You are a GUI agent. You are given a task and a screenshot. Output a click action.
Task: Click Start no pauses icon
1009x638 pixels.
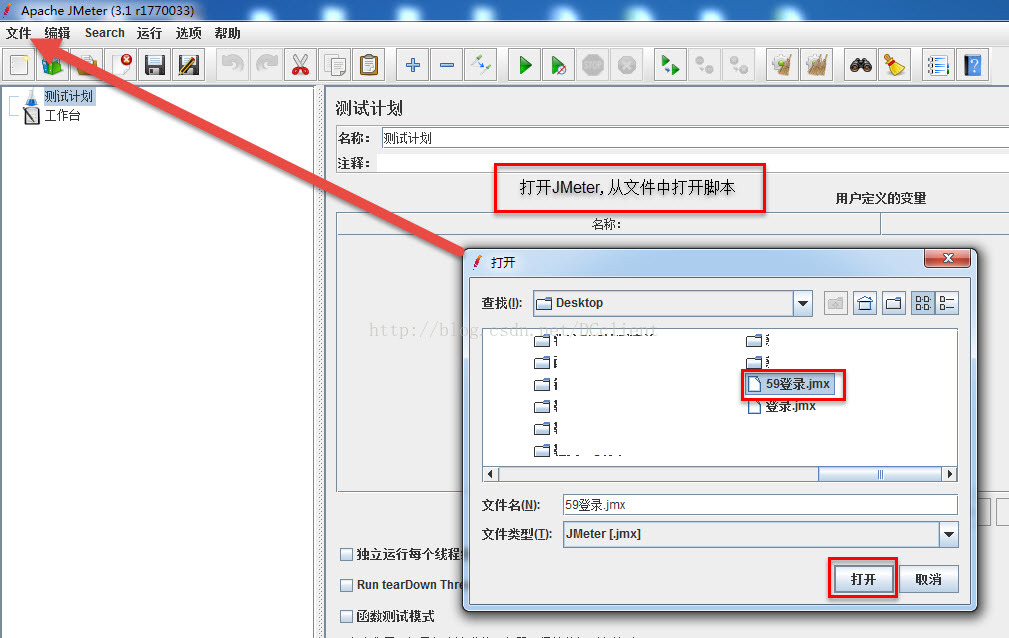coord(559,65)
